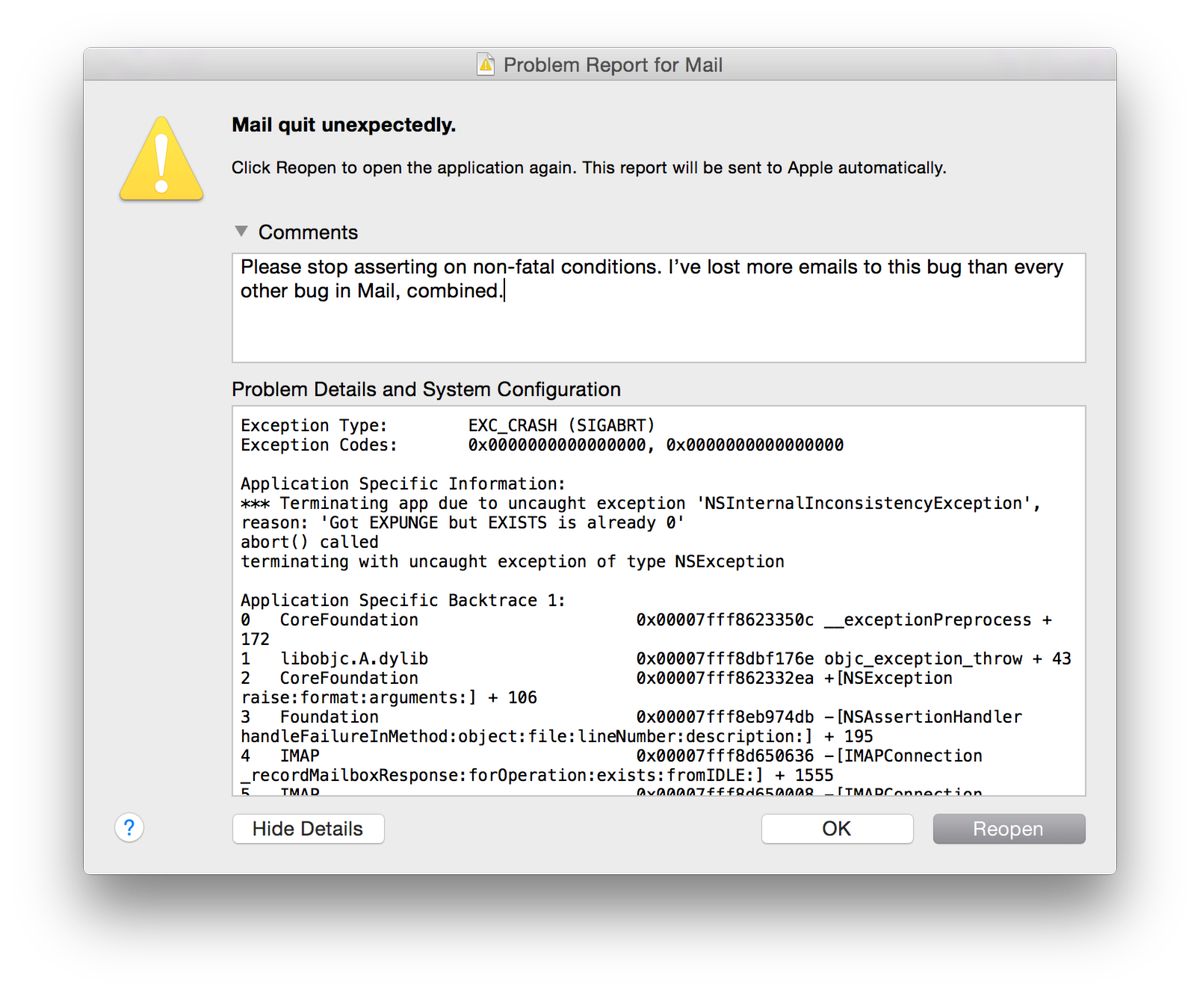Click the 'EXC_CRASH (SIGABRT)' value
Viewport: 1200px width, 994px height.
point(562,425)
